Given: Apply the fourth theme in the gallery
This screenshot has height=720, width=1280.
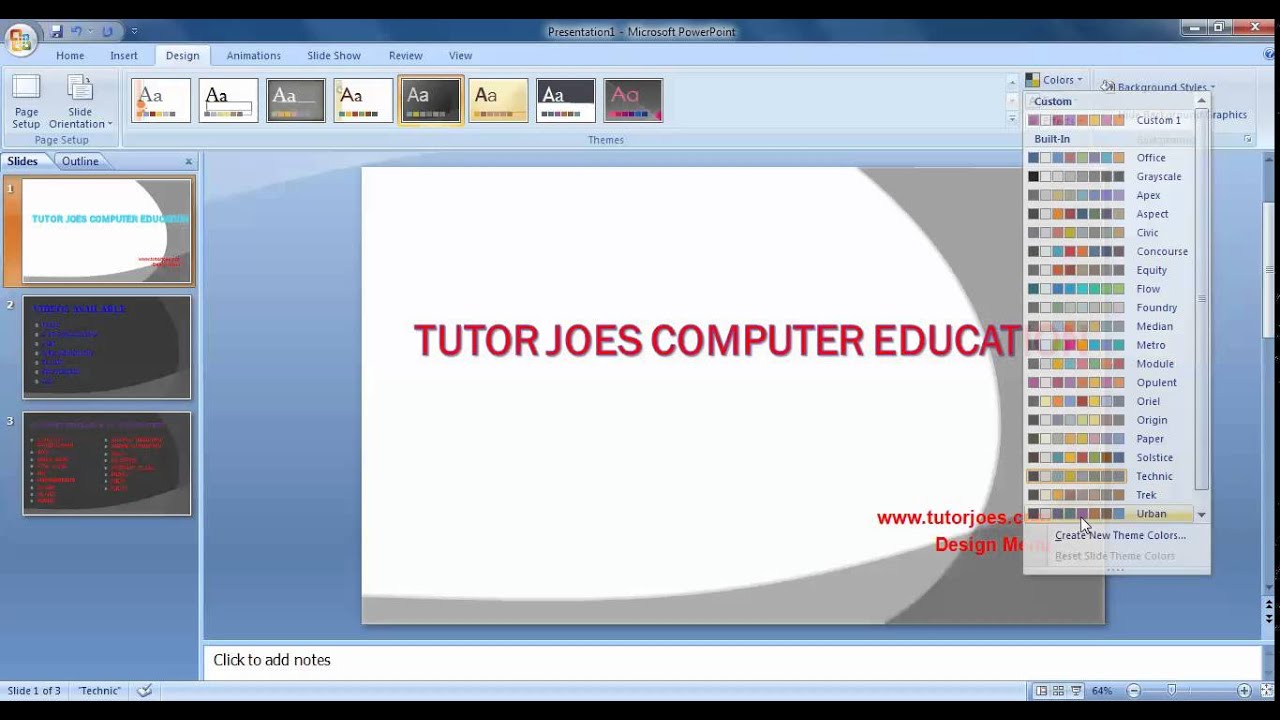Looking at the screenshot, I should [363, 100].
